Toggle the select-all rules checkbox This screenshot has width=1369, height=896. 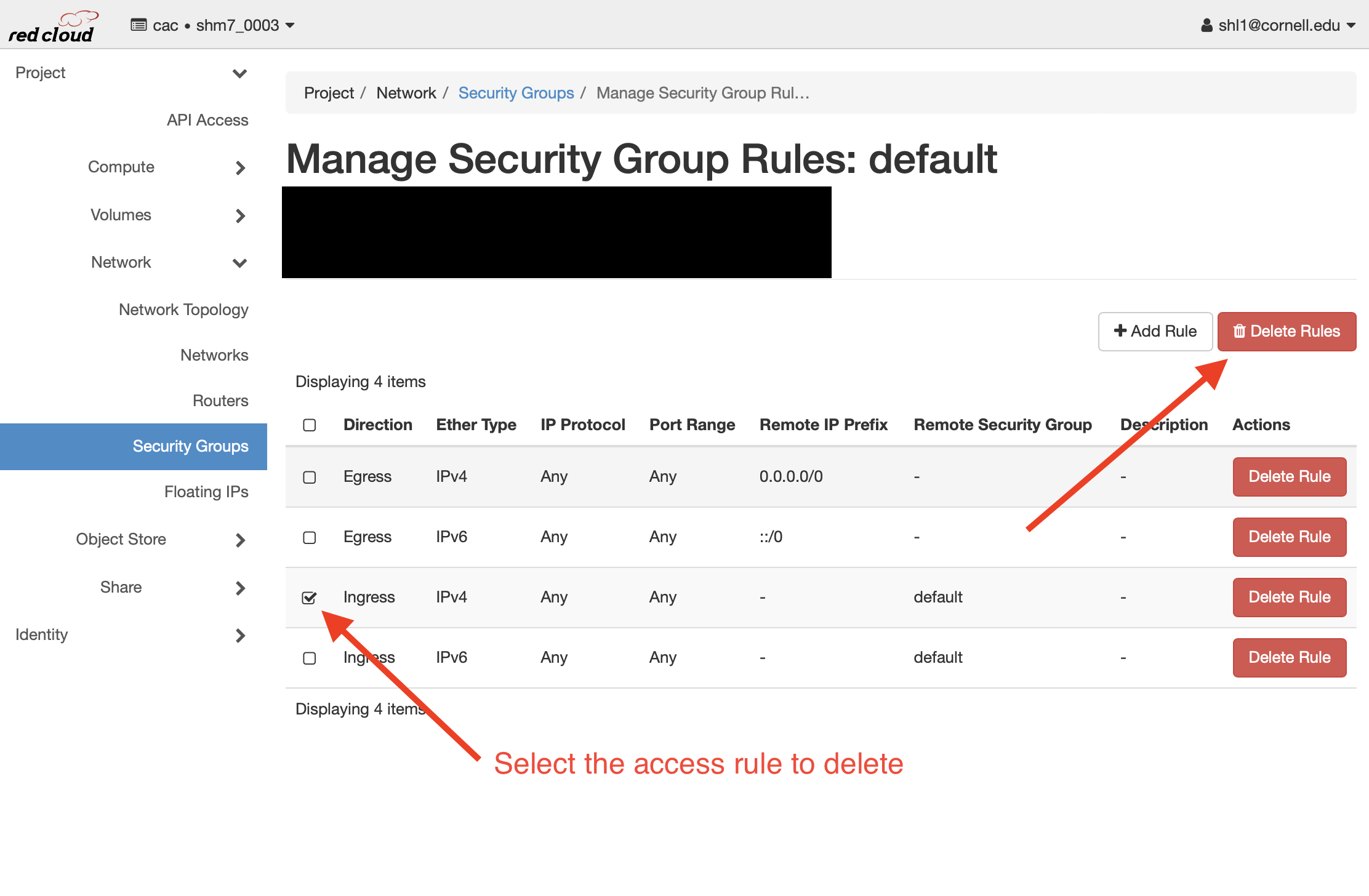pos(310,425)
